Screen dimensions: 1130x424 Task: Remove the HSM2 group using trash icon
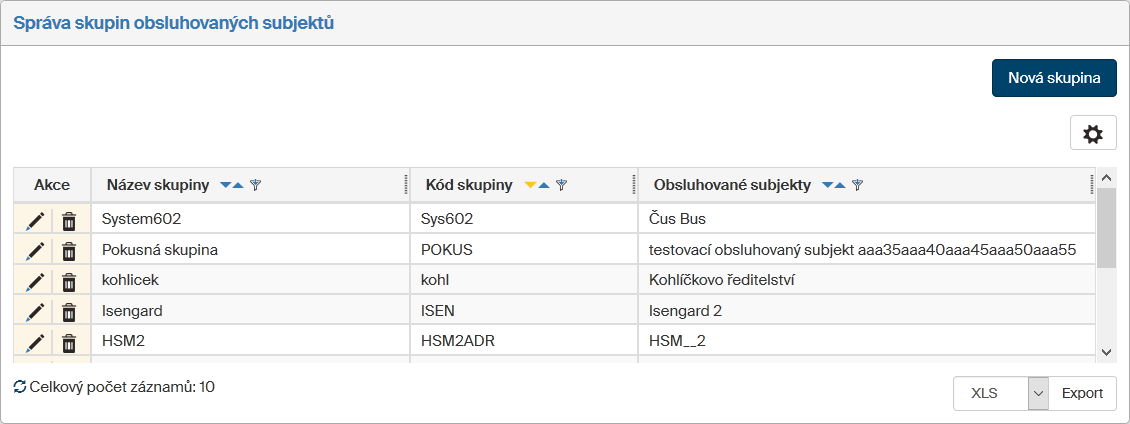pos(69,343)
